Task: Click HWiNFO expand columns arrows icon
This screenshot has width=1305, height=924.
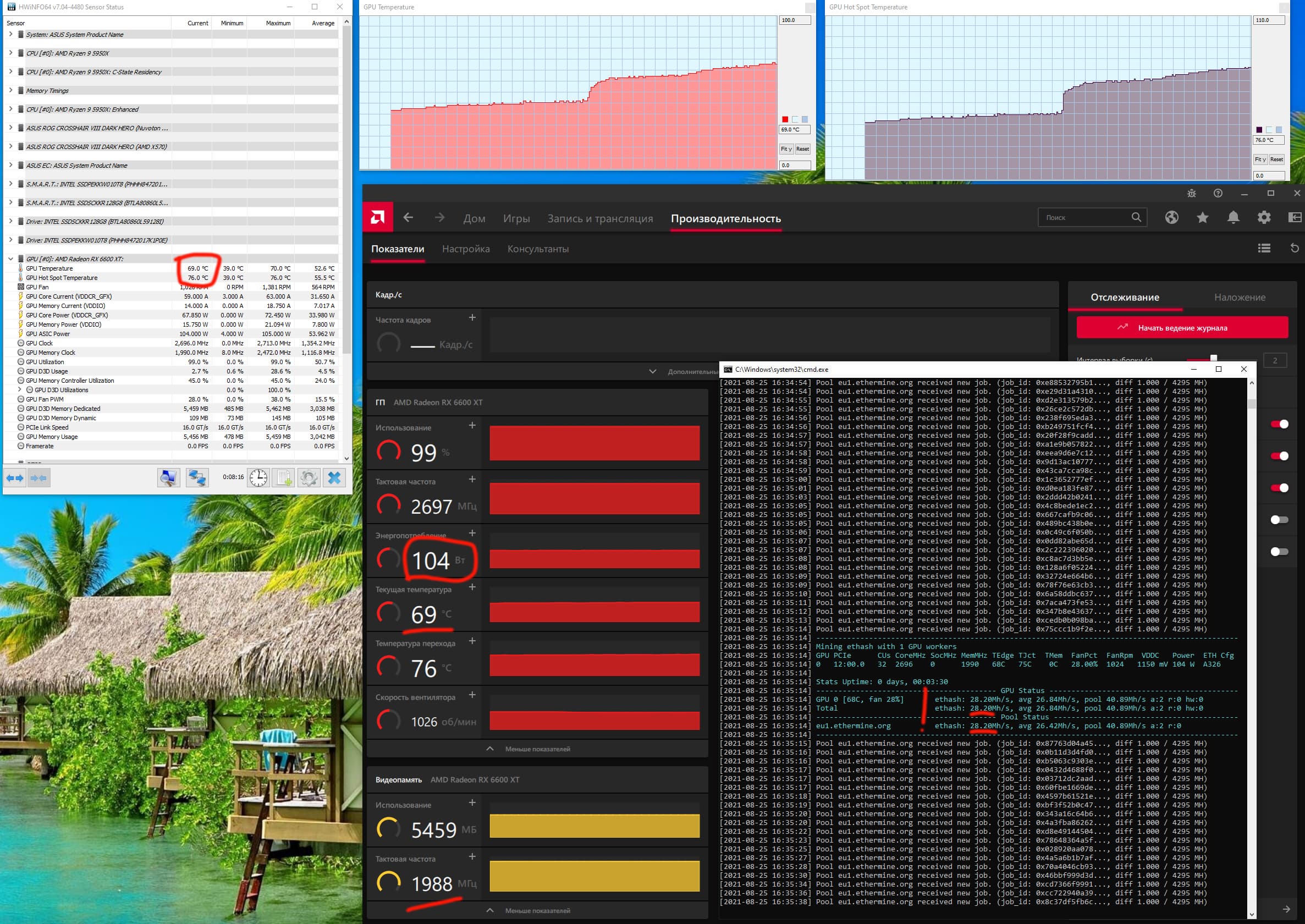Action: (15, 477)
